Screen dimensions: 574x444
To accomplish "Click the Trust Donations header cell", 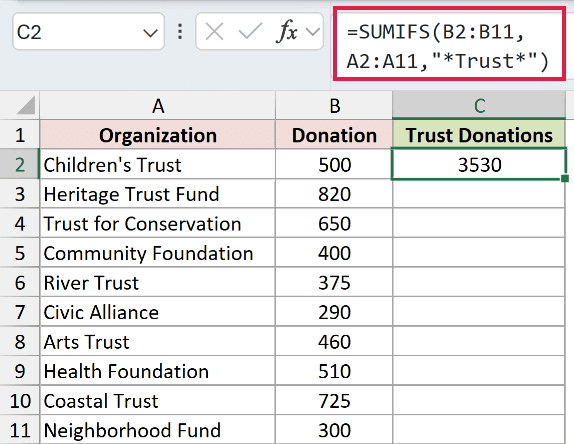I will tap(479, 135).
